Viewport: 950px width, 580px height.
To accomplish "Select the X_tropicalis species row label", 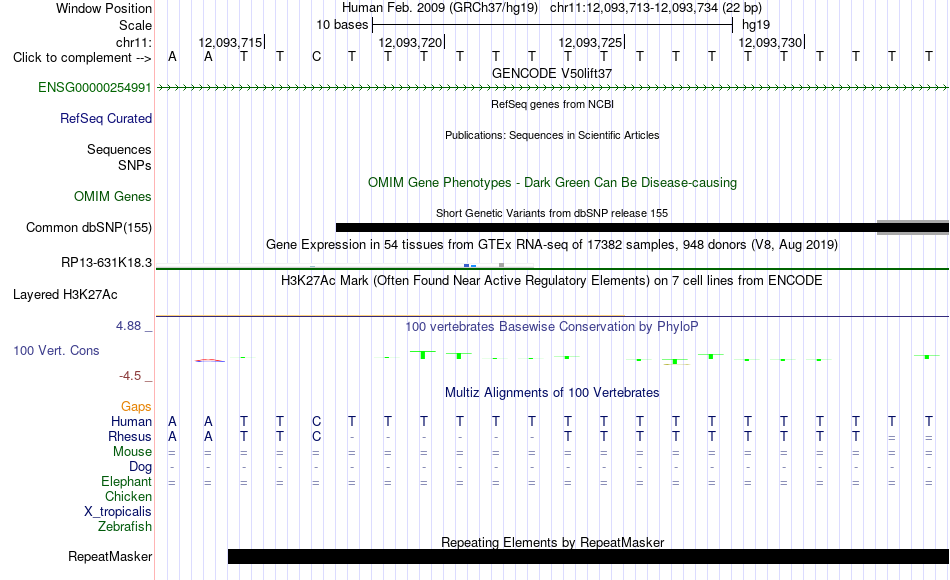I will (x=118, y=512).
